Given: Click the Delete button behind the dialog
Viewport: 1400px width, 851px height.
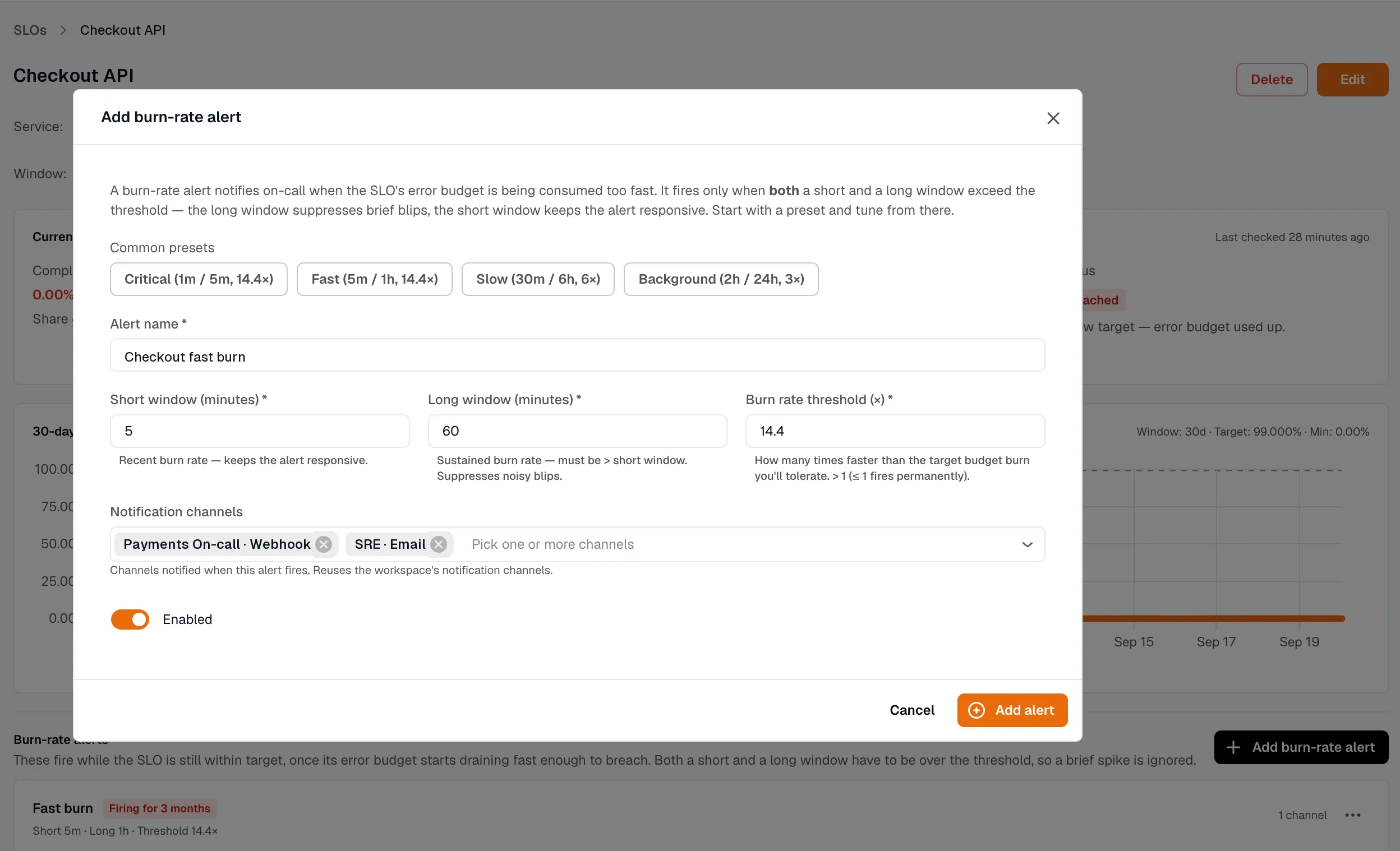Looking at the screenshot, I should tap(1272, 80).
